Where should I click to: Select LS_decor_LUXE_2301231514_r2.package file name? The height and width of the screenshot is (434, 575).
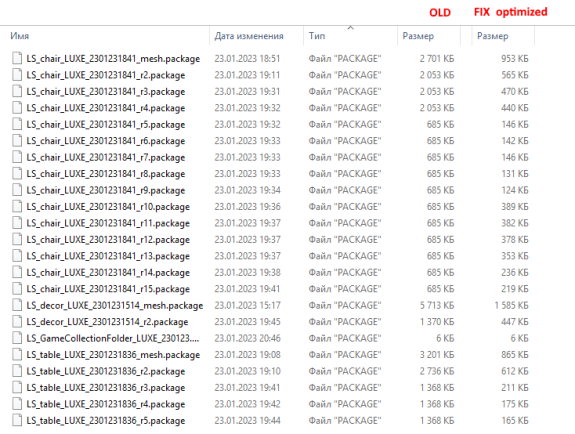(x=107, y=322)
